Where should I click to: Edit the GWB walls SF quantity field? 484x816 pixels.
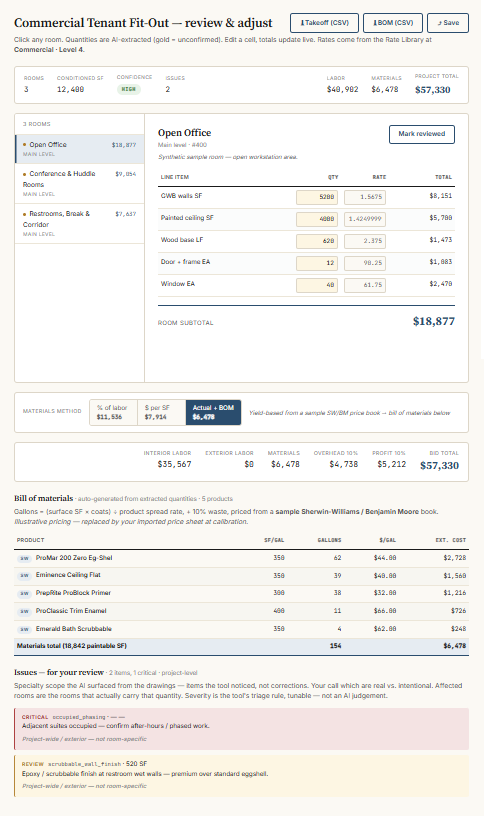pyautogui.click(x=317, y=197)
